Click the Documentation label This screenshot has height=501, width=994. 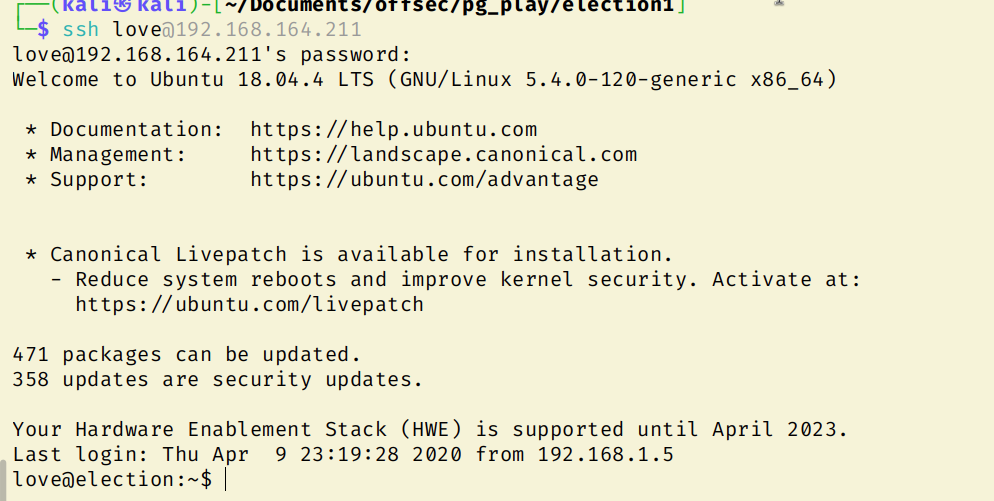pyautogui.click(x=130, y=129)
